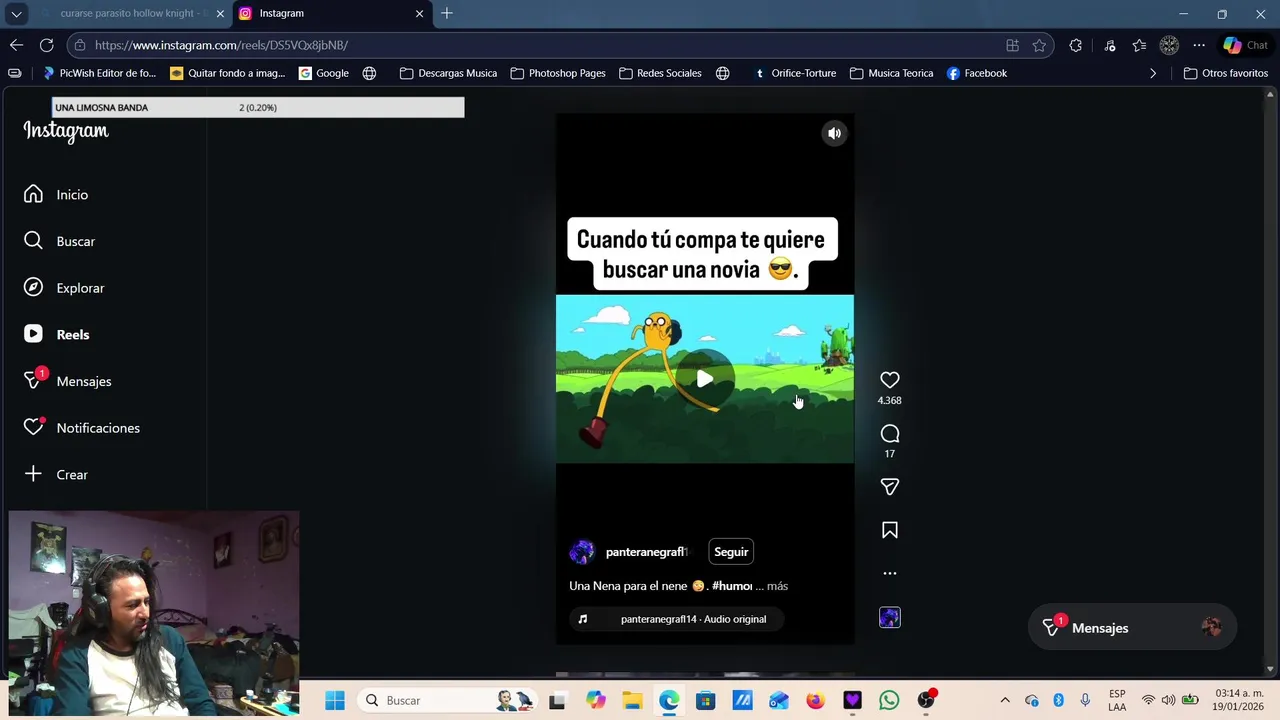This screenshot has width=1280, height=720.
Task: Share the reel via paper plane icon
Action: (x=890, y=487)
